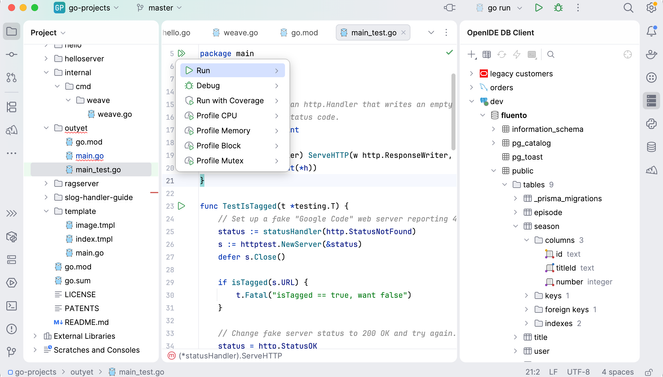Click the add data source plus icon

[x=471, y=55]
